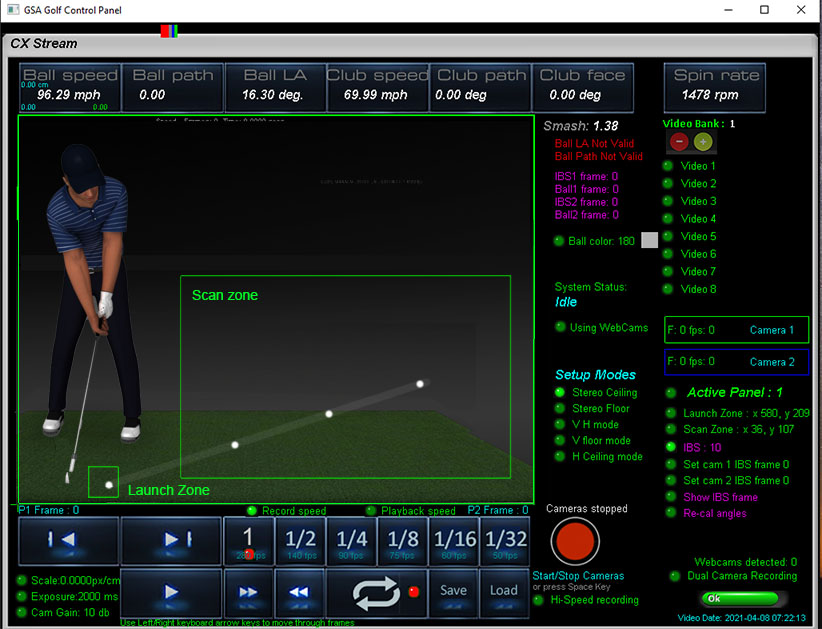
Task: Select Video 2 slot
Action: [689, 183]
